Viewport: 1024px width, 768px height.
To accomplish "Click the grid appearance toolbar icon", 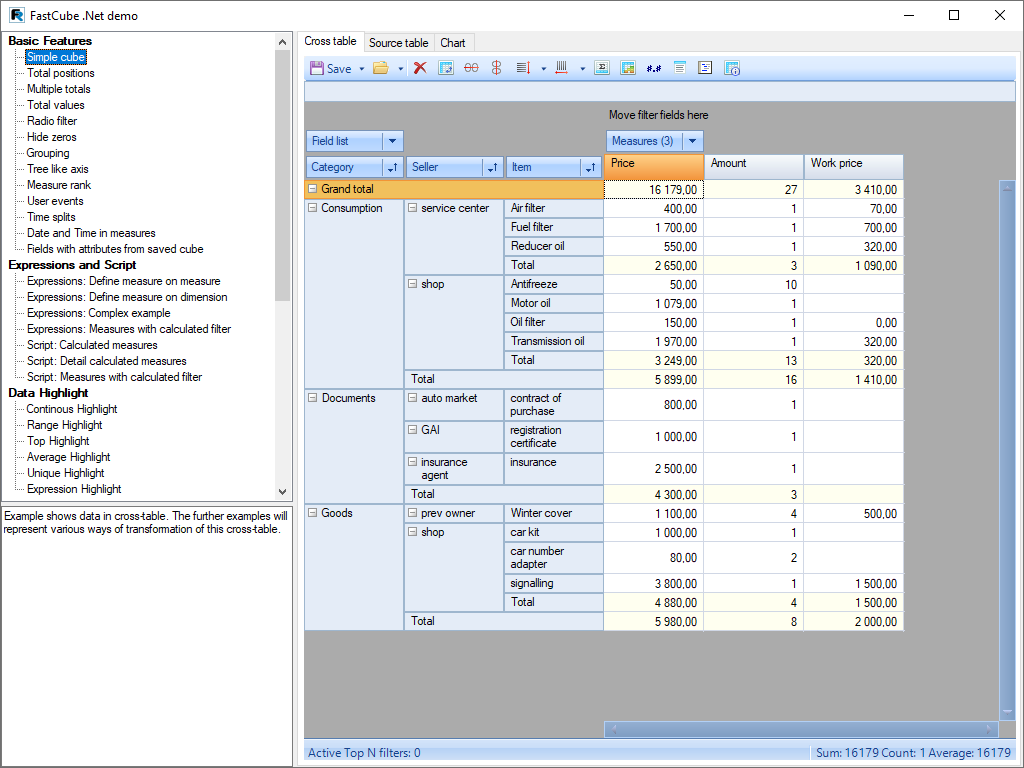I will pyautogui.click(x=627, y=68).
